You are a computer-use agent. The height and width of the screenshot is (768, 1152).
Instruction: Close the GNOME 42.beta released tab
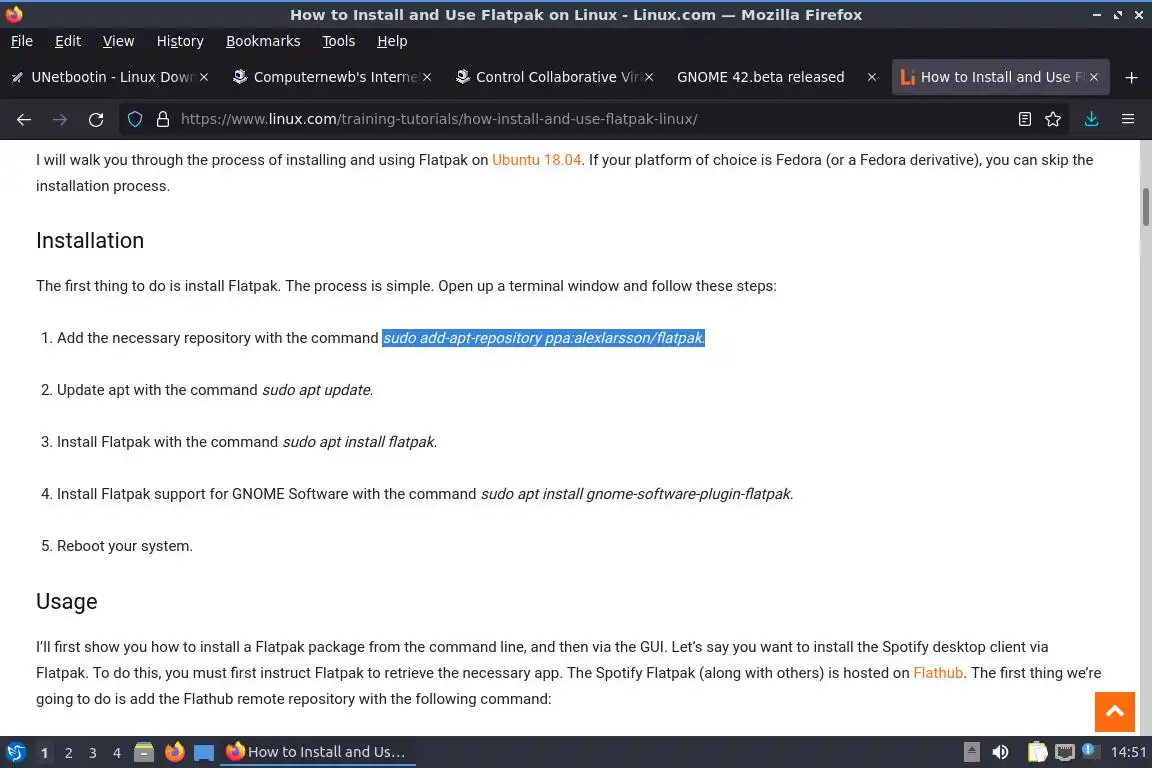pos(871,77)
